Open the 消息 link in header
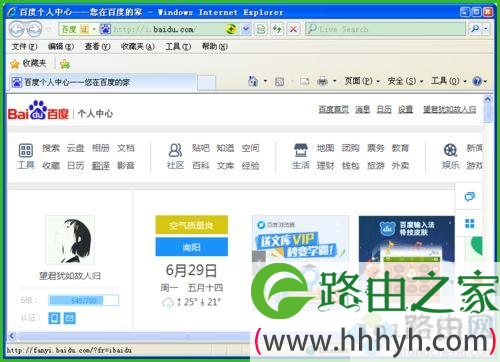Viewport: 500px width, 362px height. 362,109
